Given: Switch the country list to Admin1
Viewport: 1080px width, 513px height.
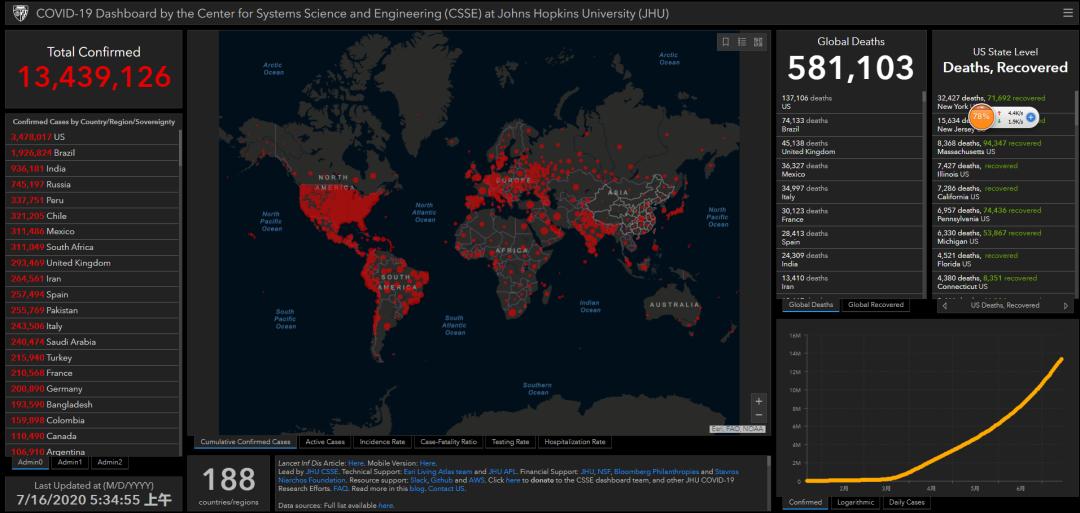Looking at the screenshot, I should point(70,462).
